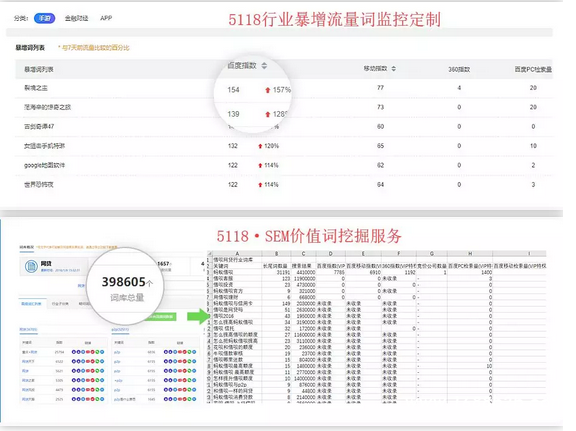Click the red up arrow beside 120%
The width and height of the screenshot is (576, 431).
(260, 146)
